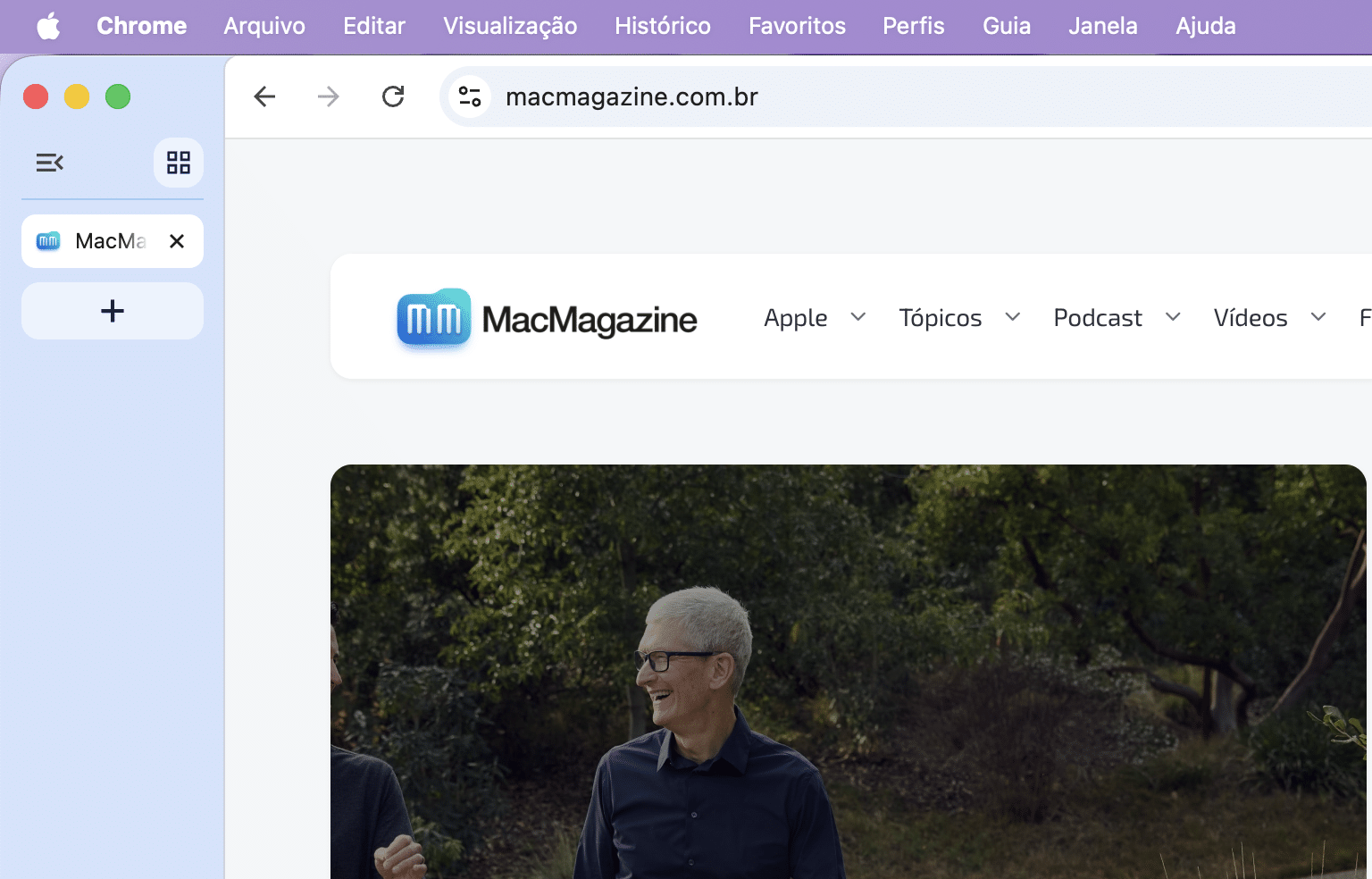
Task: Open the tab groups grid icon
Action: (179, 163)
